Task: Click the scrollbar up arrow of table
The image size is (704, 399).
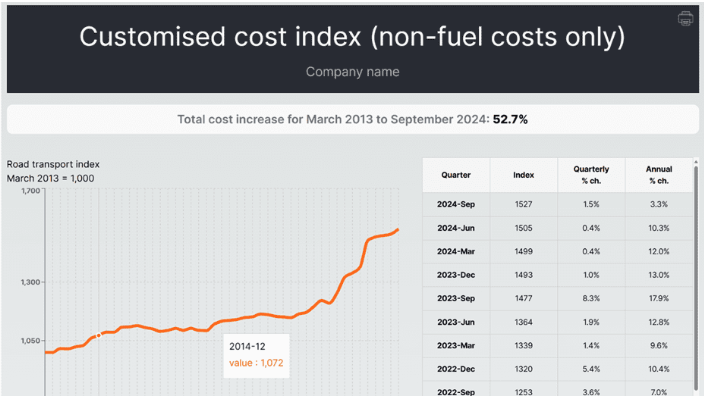Action: 696,162
